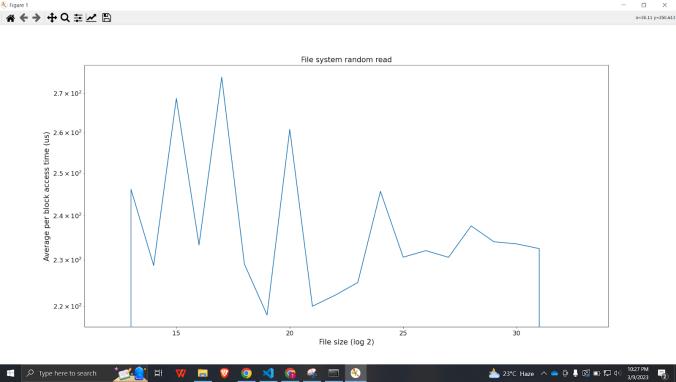Image resolution: width=676 pixels, height=382 pixels.
Task: Activate the Pan axes tool
Action: point(52,18)
